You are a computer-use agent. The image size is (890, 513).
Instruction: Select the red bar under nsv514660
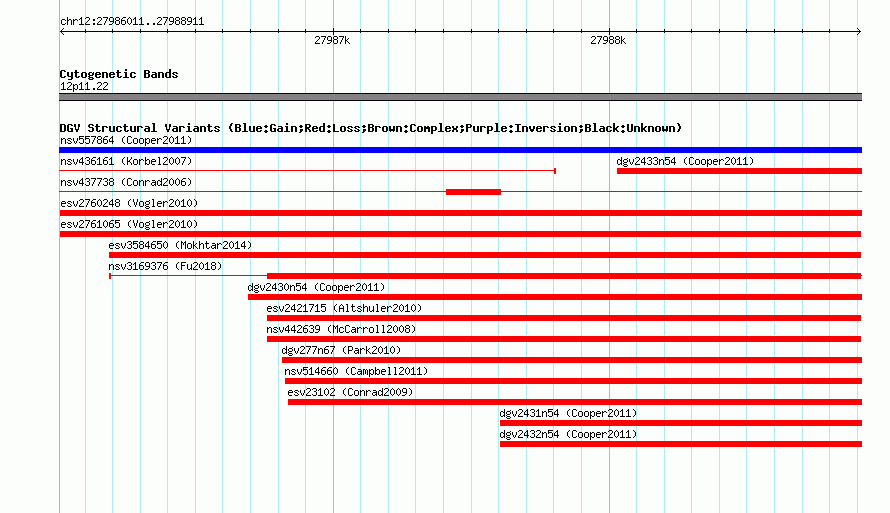tap(573, 381)
